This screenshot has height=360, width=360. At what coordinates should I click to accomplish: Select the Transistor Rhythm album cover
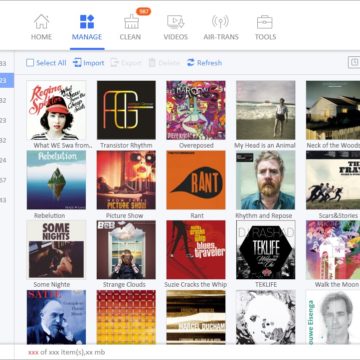pyautogui.click(x=126, y=110)
